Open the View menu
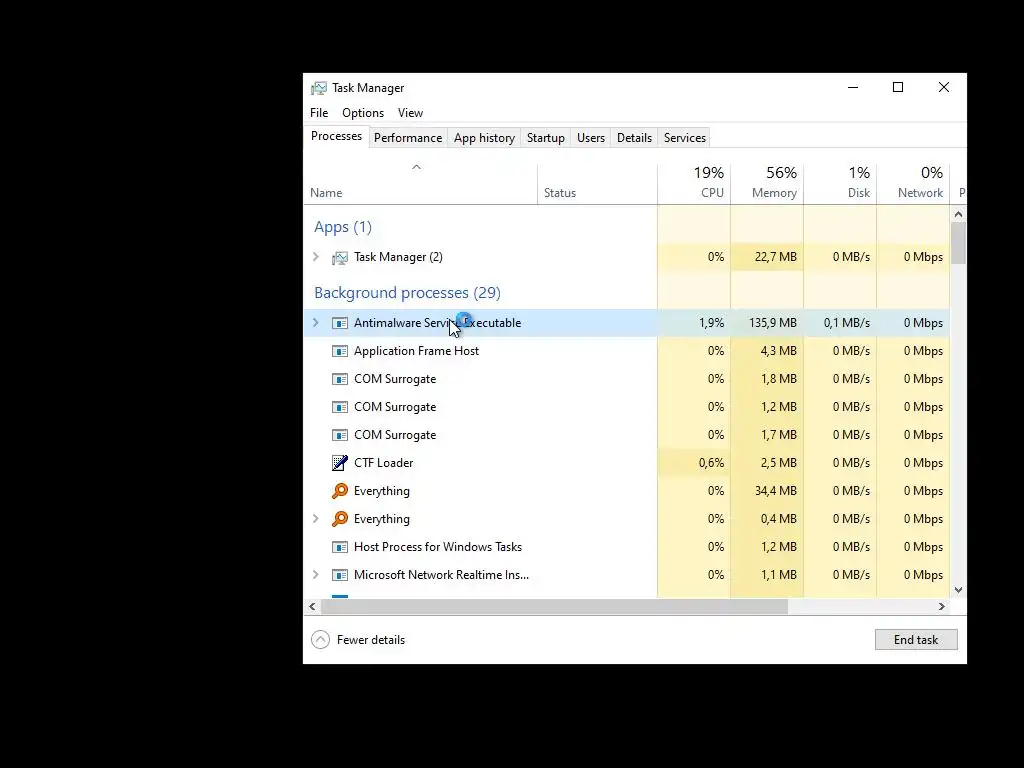 410,113
